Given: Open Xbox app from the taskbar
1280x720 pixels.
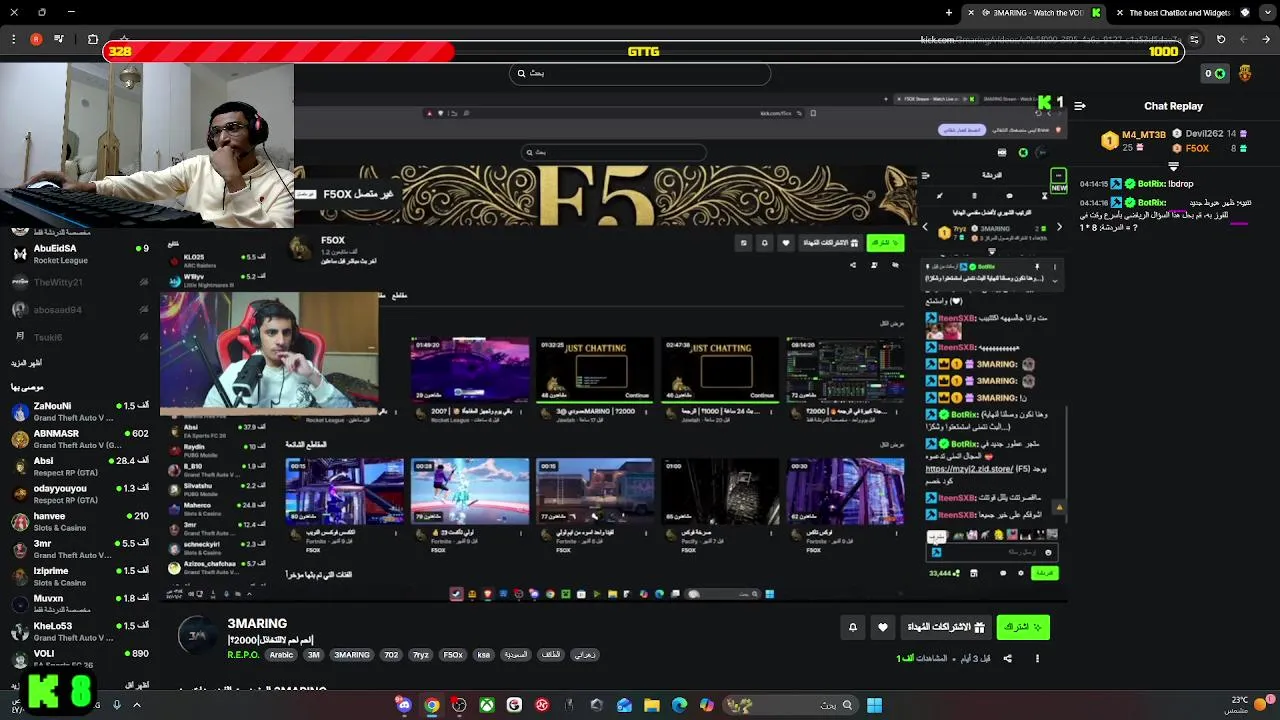Looking at the screenshot, I should pos(487,705).
